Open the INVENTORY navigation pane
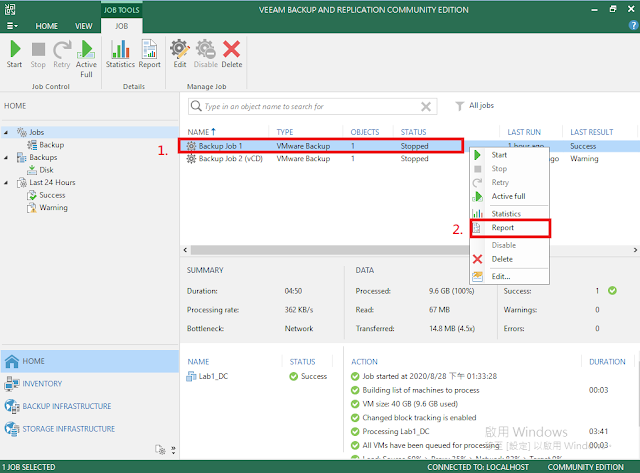The image size is (640, 473). (90, 384)
